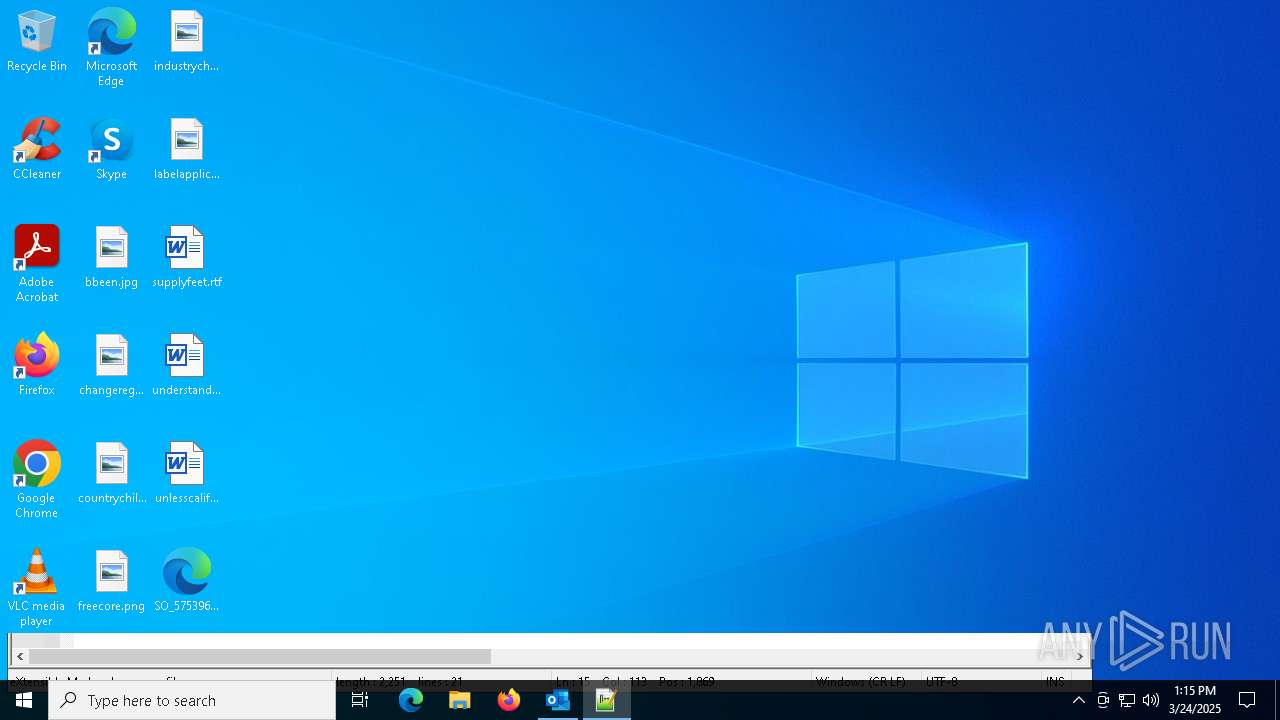Select the changereg... image file

point(111,366)
